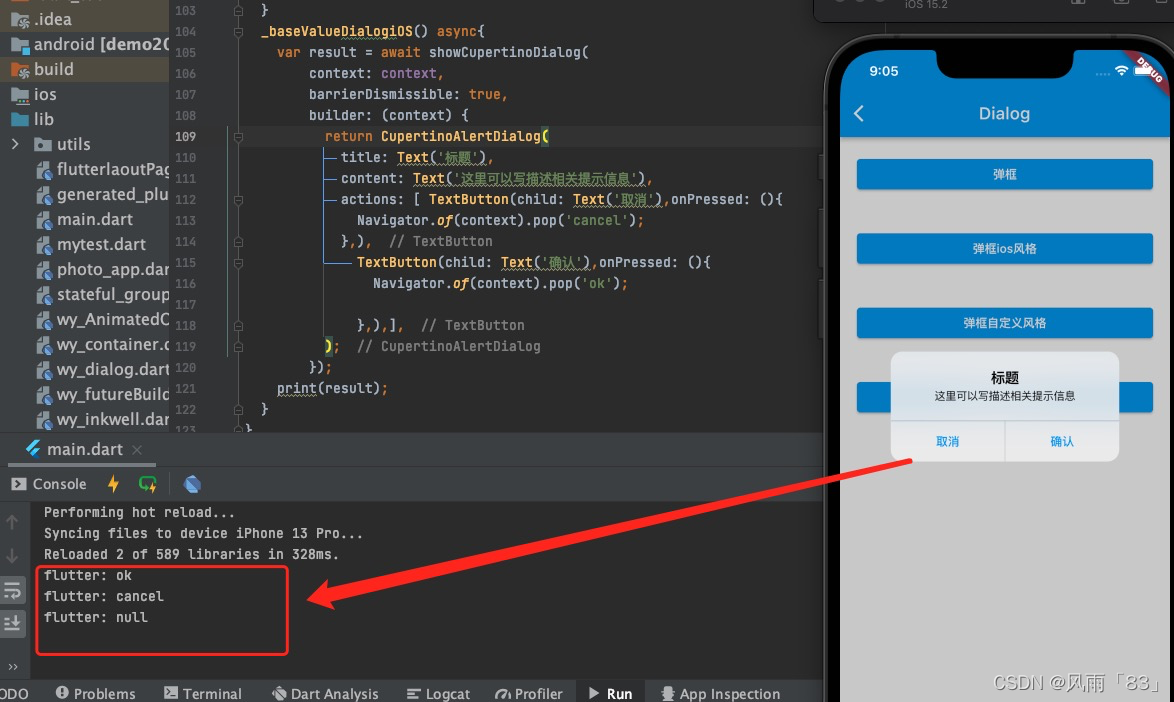Tap the back arrow in the Dialog app bar

858,113
